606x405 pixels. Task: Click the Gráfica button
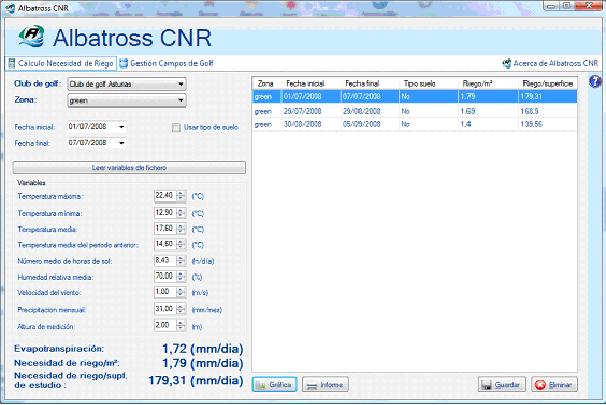pyautogui.click(x=274, y=385)
